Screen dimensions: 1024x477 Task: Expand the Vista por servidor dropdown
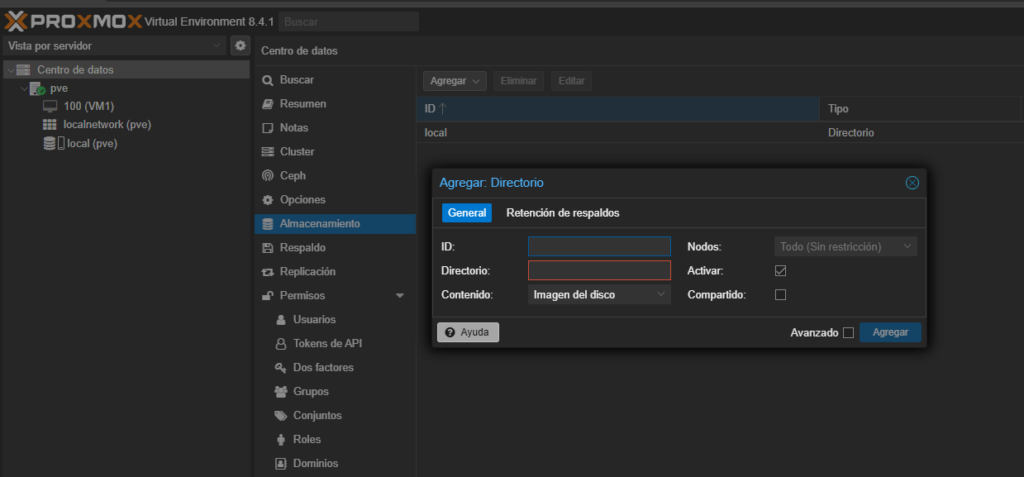114,46
